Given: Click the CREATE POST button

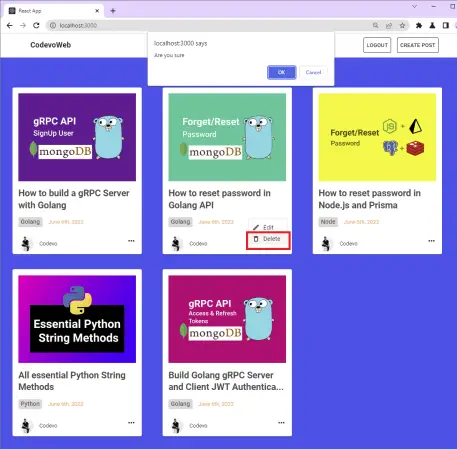Looking at the screenshot, I should tap(418, 45).
